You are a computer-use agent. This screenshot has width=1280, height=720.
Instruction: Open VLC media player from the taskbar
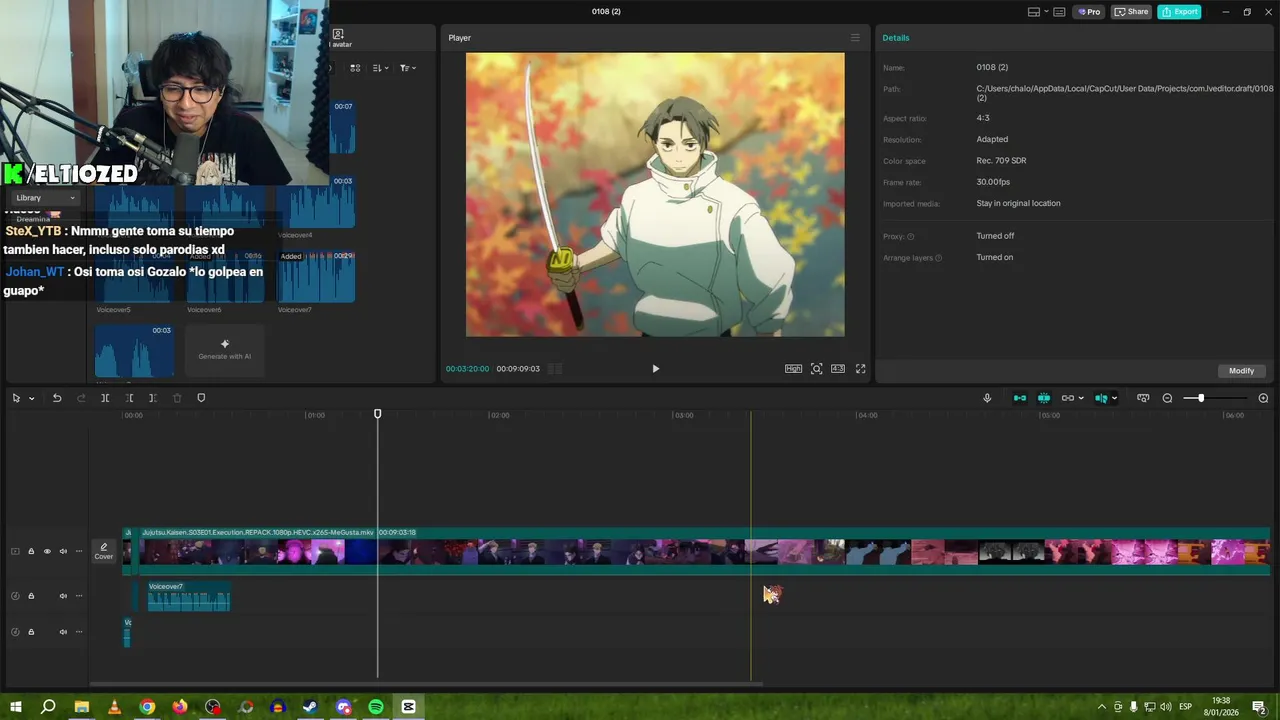(114, 707)
